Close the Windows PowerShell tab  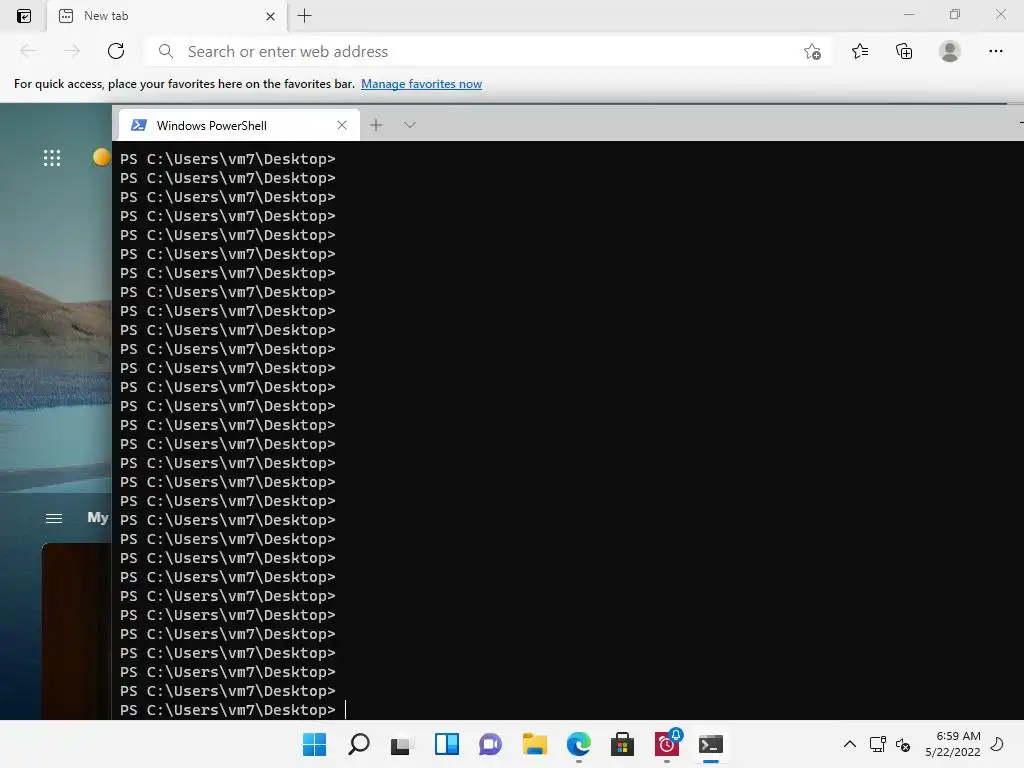(x=342, y=125)
